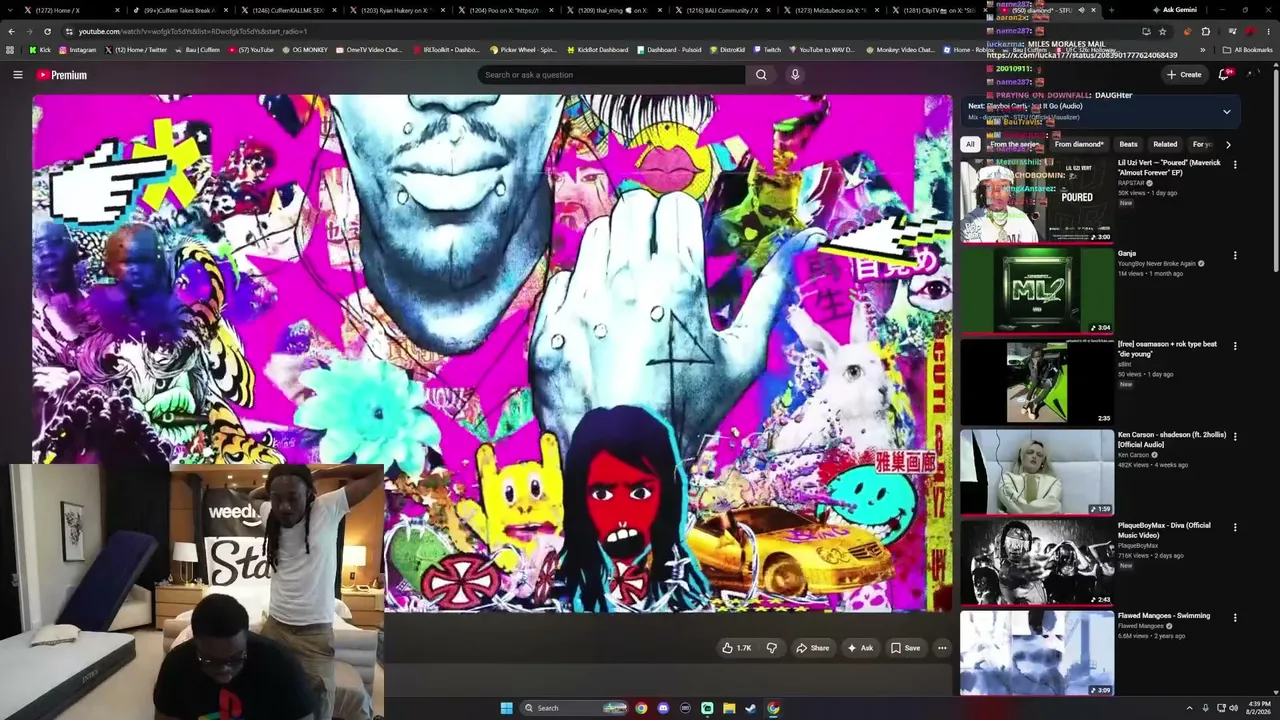Select the Related filter chip
Viewport: 1280px width, 720px height.
click(1165, 145)
